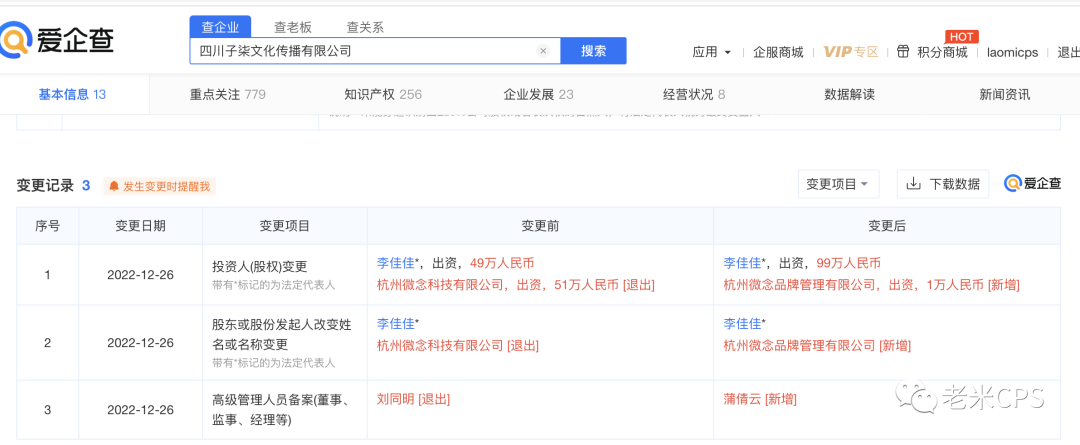
Task: Click 49万人民币 in row 1
Action: (502, 263)
